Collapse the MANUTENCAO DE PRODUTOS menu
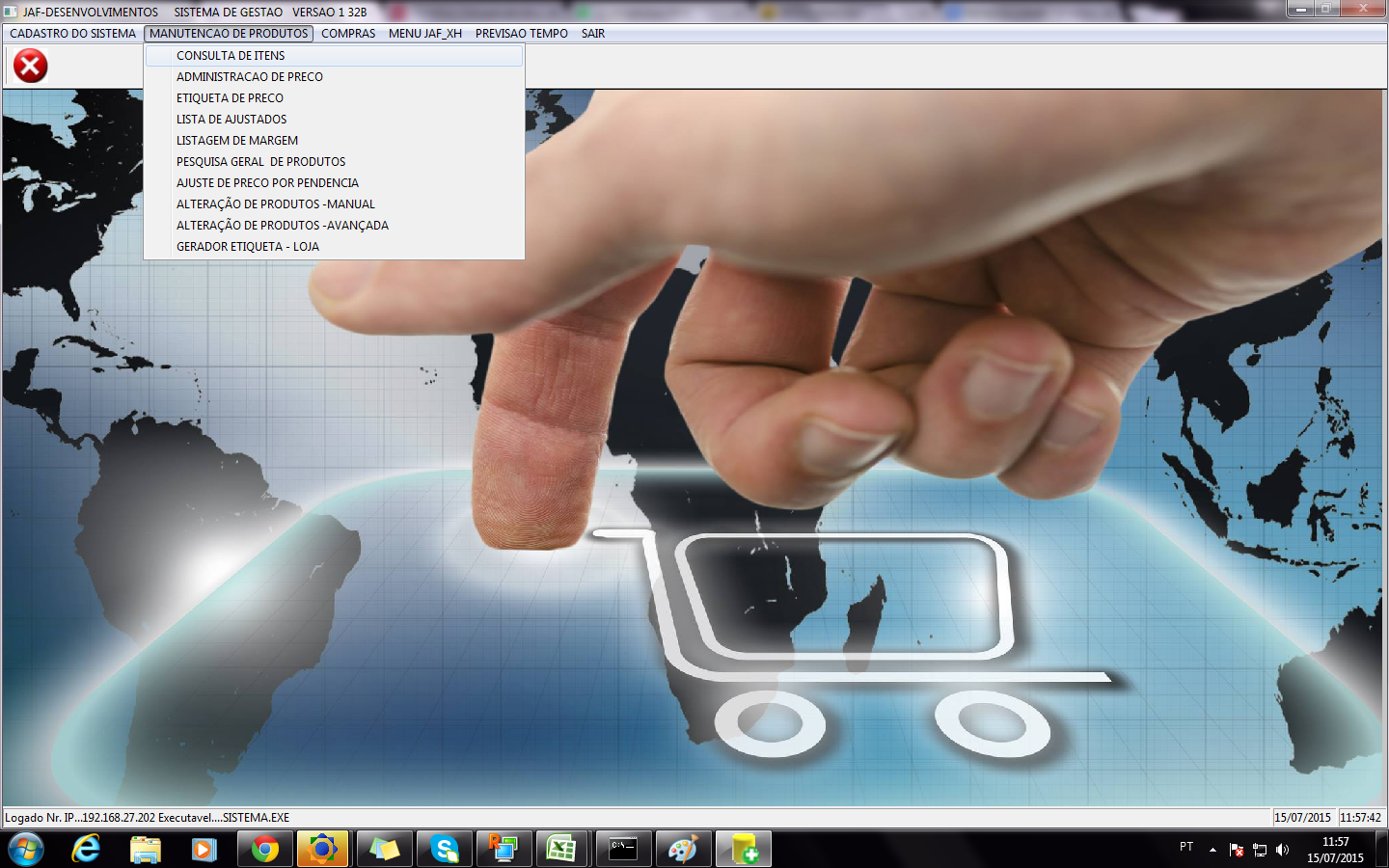The image size is (1389, 868). tap(229, 33)
